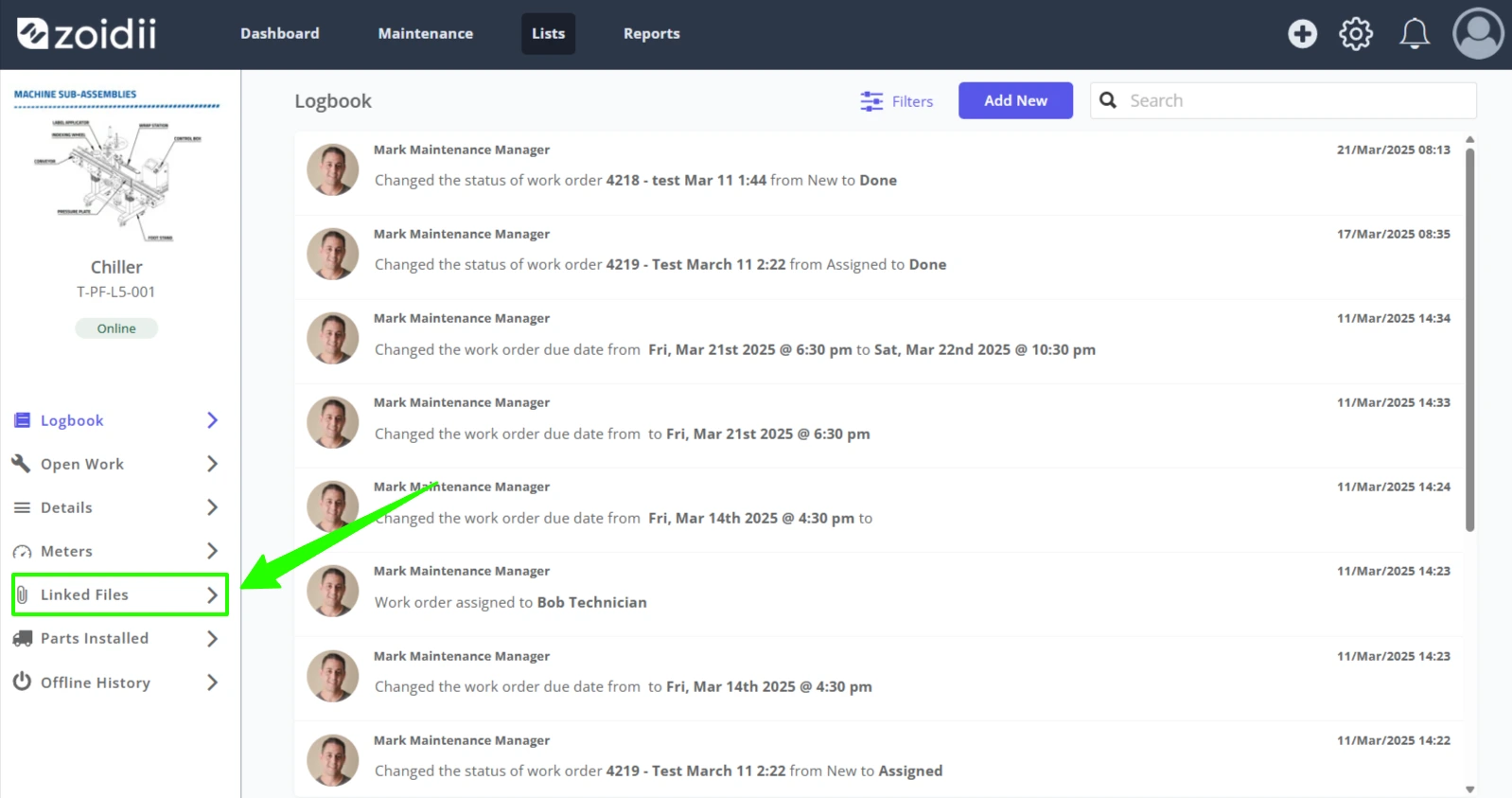The image size is (1512, 798).
Task: Select Parts Installed in the sidebar
Action: pos(95,638)
